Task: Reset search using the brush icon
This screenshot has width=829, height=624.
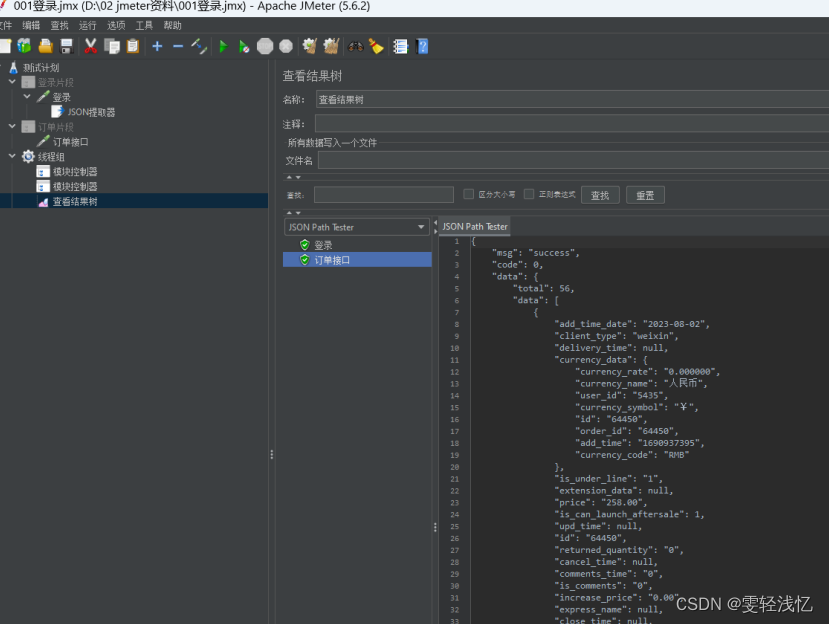Action: 376,47
